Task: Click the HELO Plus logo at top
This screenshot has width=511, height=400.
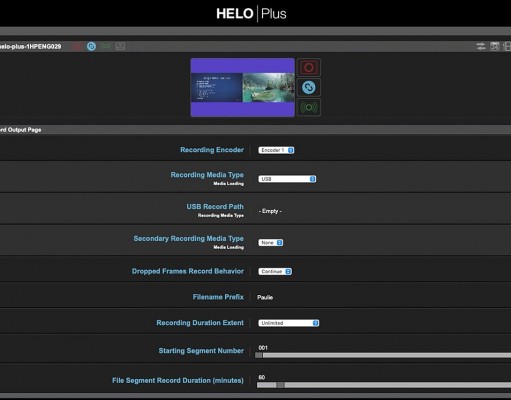Action: pyautogui.click(x=251, y=14)
